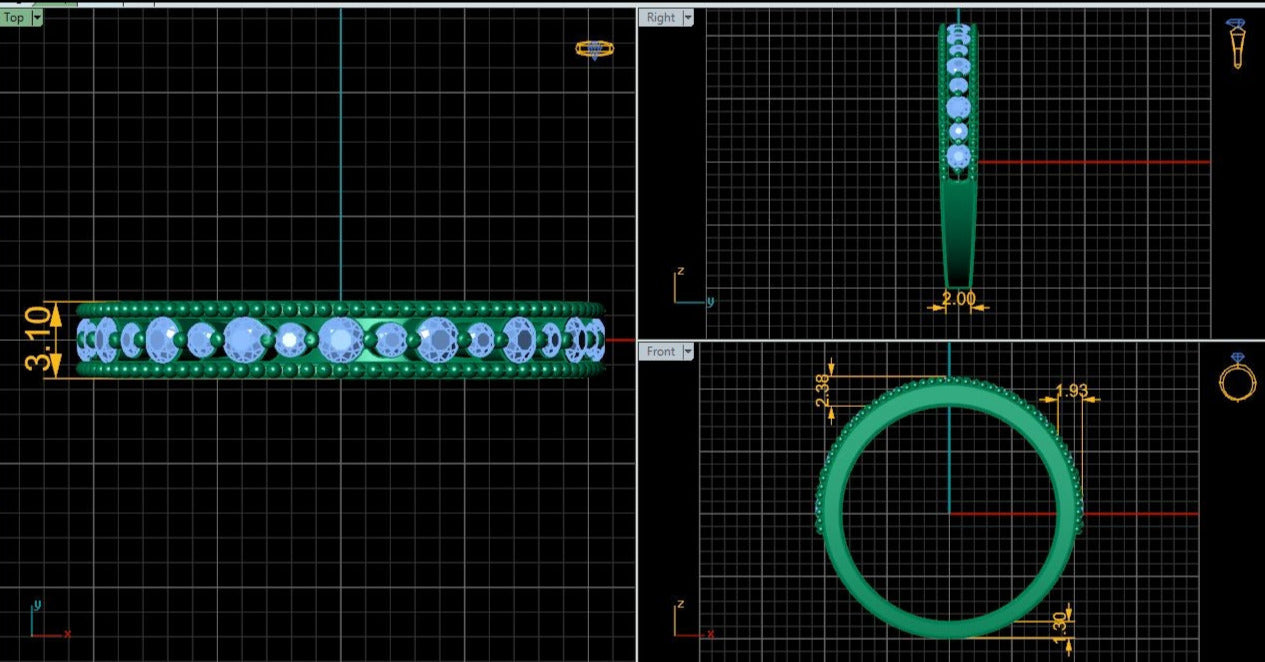Select the 1.30 shank thickness dimension
Image resolution: width=1265 pixels, height=662 pixels.
tap(1060, 622)
